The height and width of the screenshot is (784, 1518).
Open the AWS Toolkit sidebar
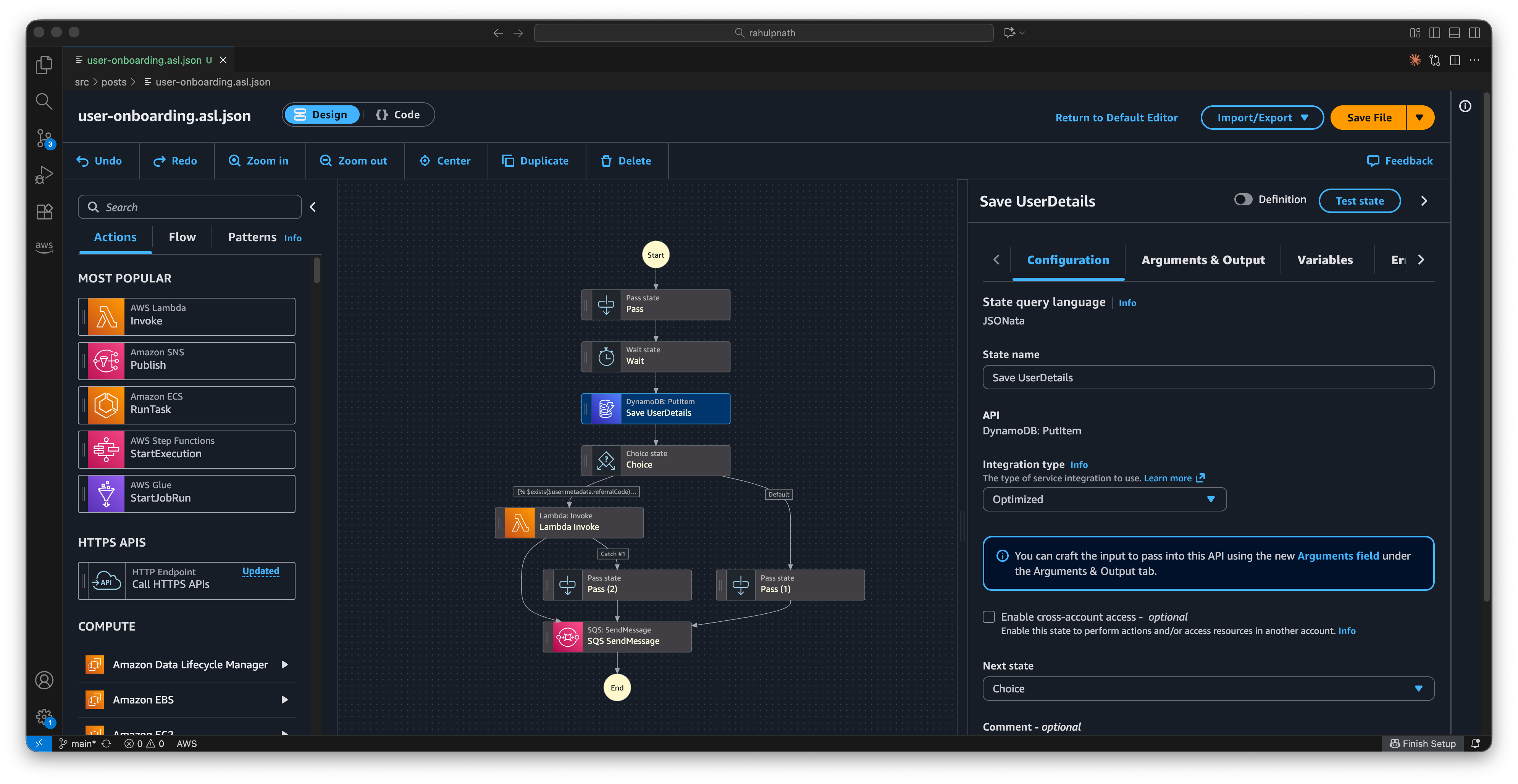pos(44,247)
